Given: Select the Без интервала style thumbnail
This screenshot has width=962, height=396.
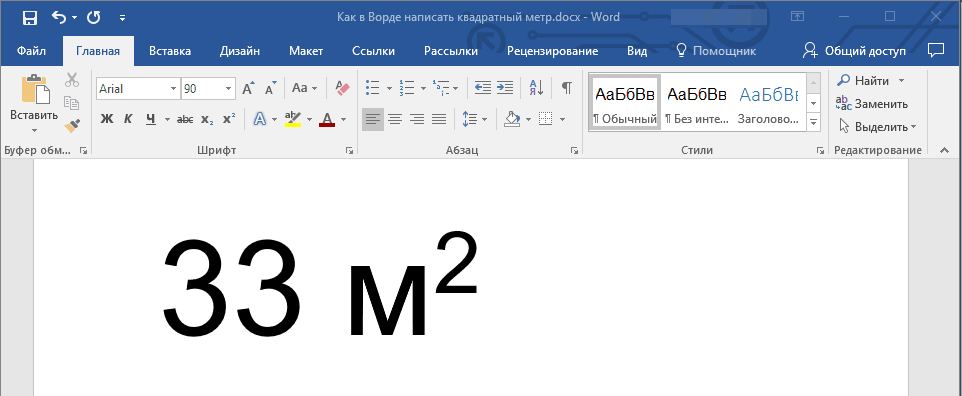Looking at the screenshot, I should (697, 102).
